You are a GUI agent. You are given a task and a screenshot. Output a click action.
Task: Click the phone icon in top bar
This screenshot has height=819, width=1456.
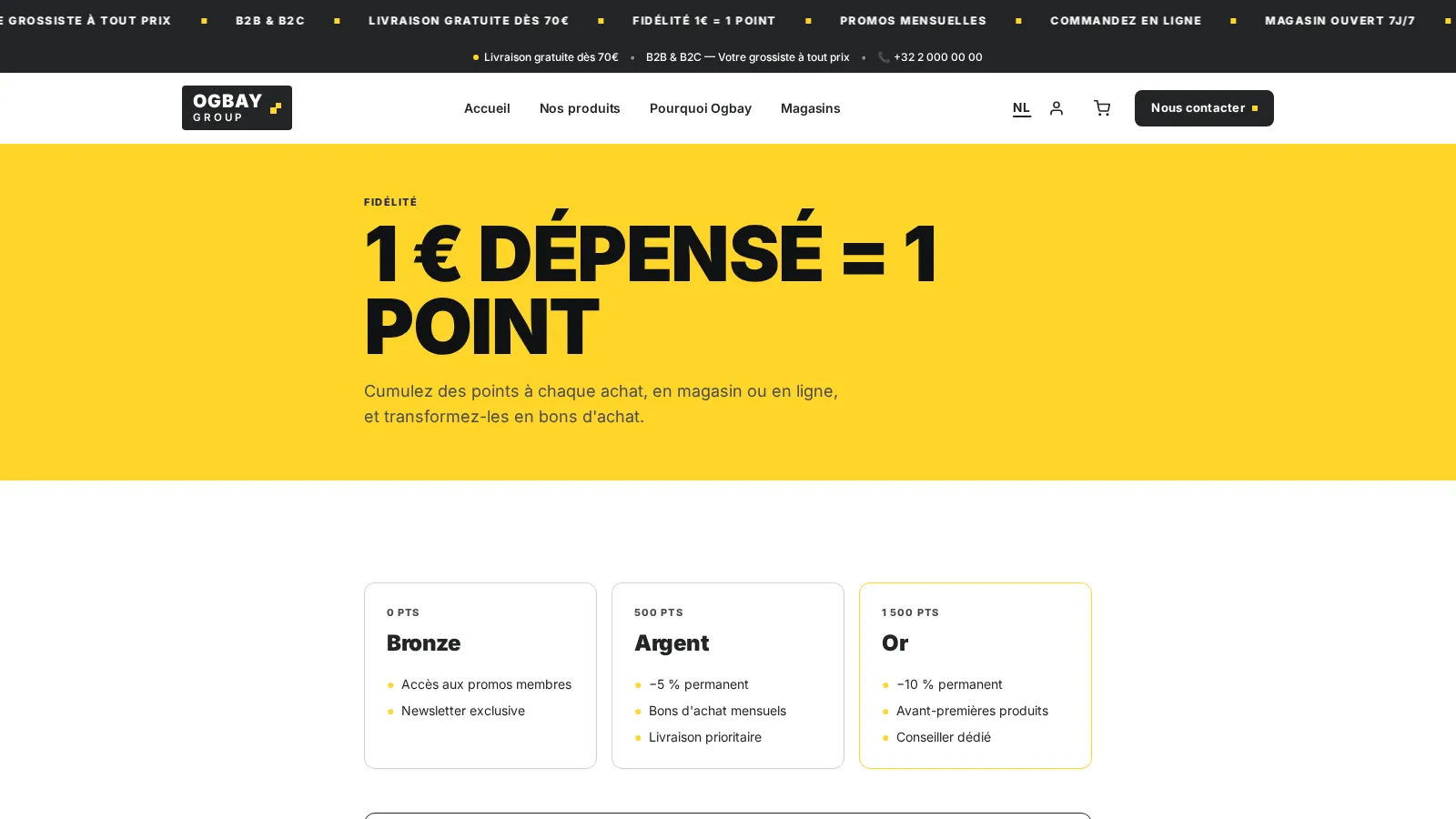point(884,57)
